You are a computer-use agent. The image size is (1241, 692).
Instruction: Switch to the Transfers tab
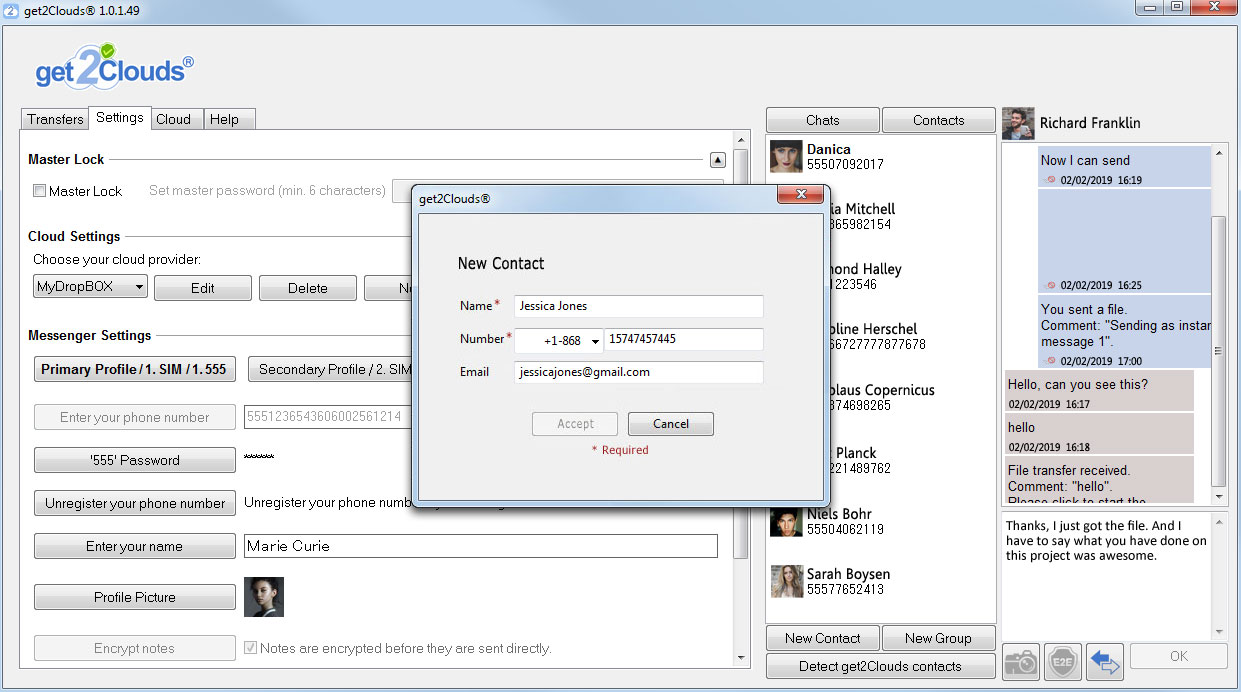pos(55,119)
